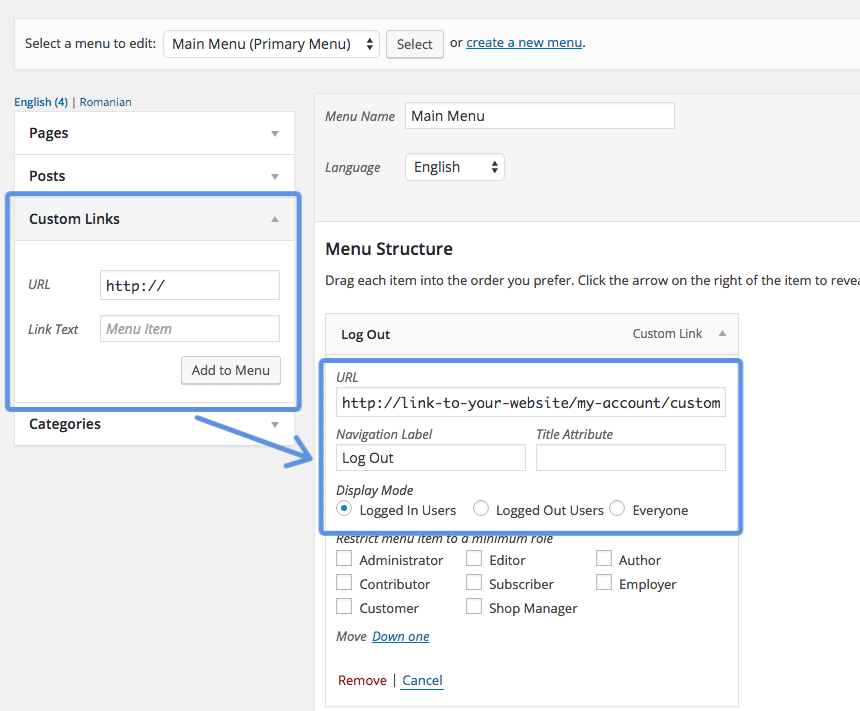Open the Language dropdown
Image resolution: width=860 pixels, height=711 pixels.
tap(454, 167)
